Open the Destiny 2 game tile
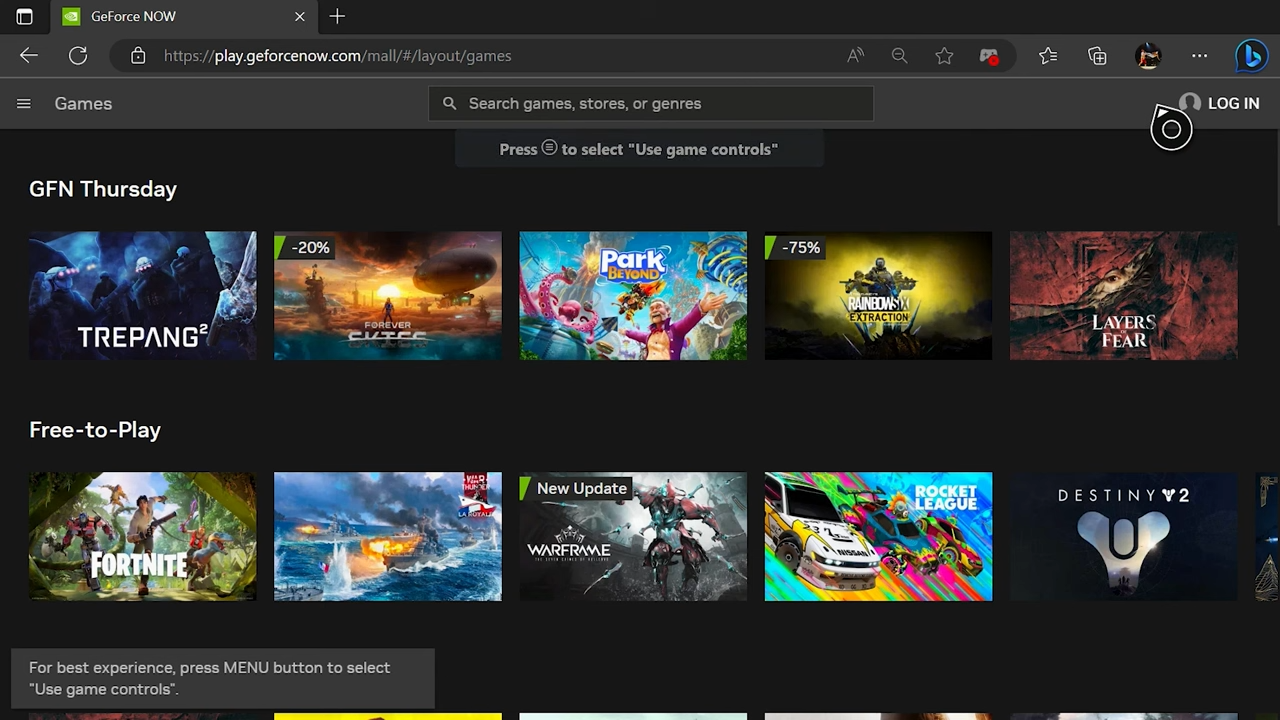Image resolution: width=1280 pixels, height=720 pixels. (x=1124, y=537)
